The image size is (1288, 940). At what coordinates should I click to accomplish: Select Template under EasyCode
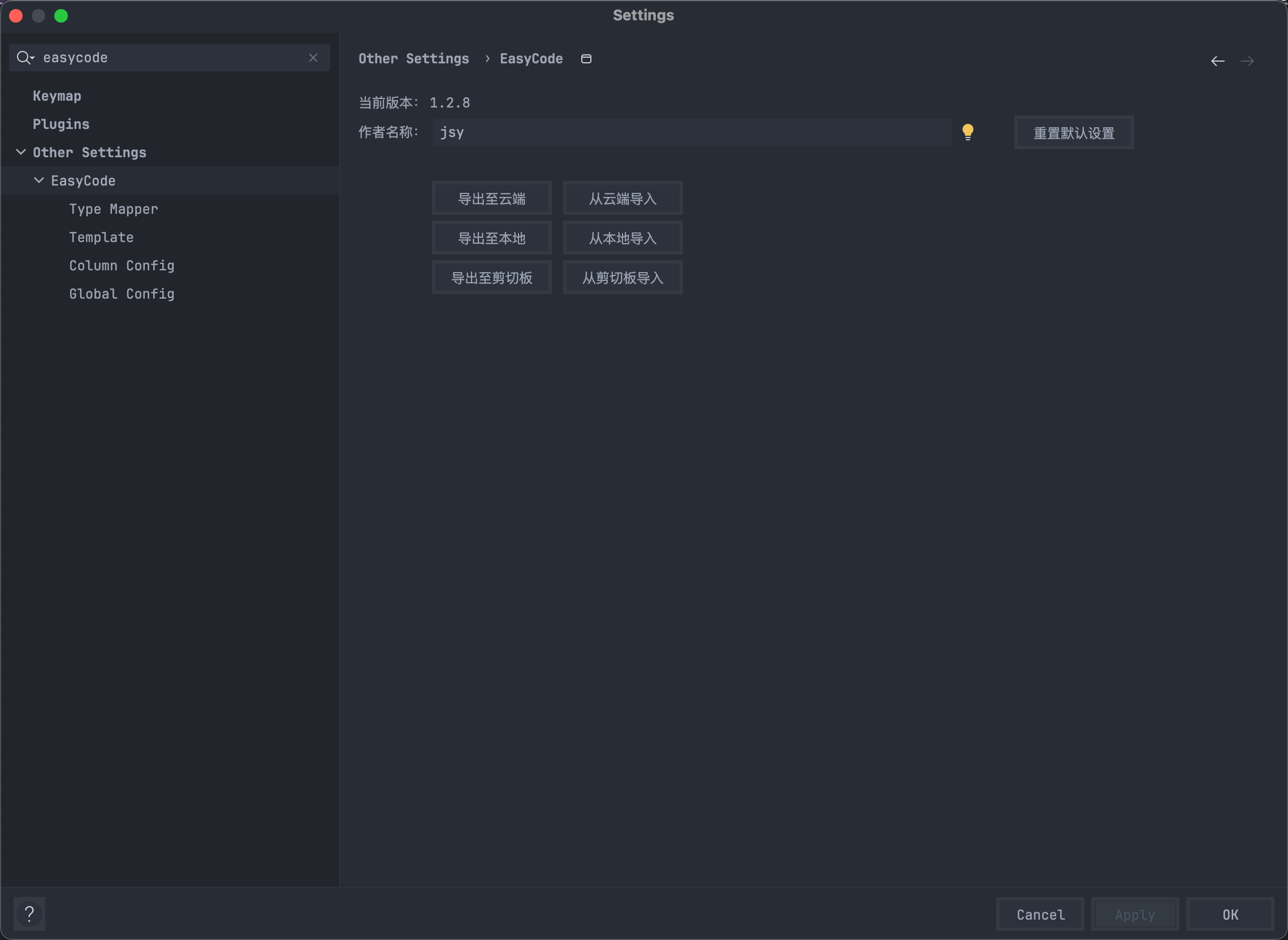click(x=101, y=238)
